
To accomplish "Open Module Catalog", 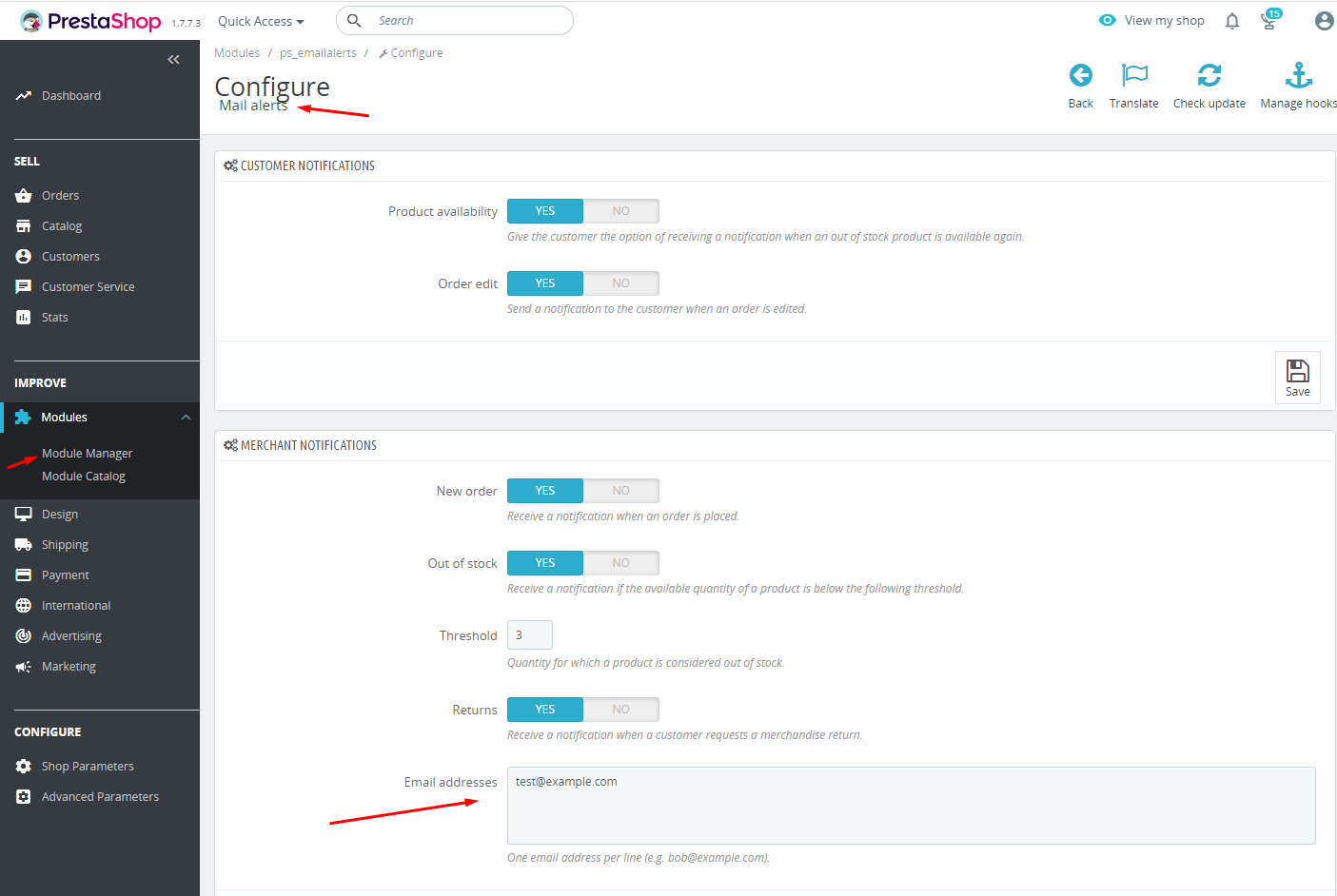I will pos(84,477).
